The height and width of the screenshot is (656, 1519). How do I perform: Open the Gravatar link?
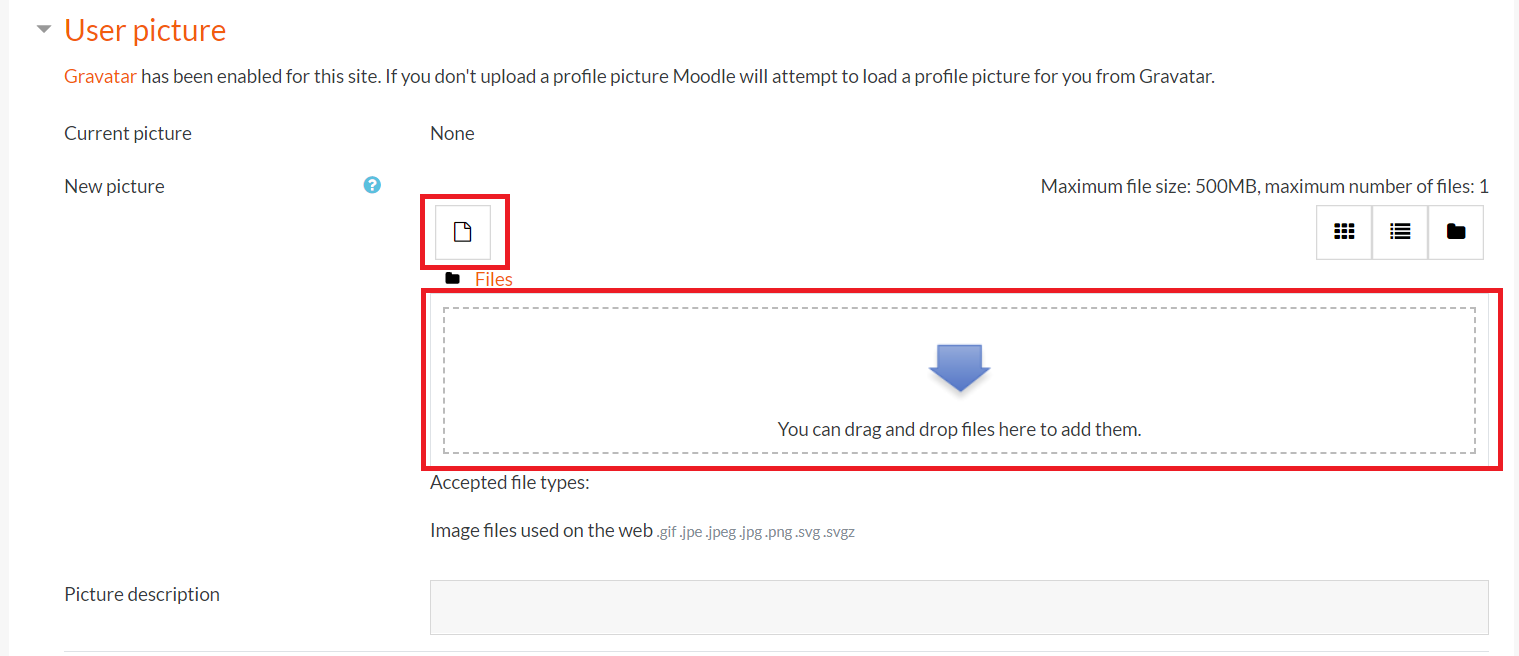pos(100,76)
